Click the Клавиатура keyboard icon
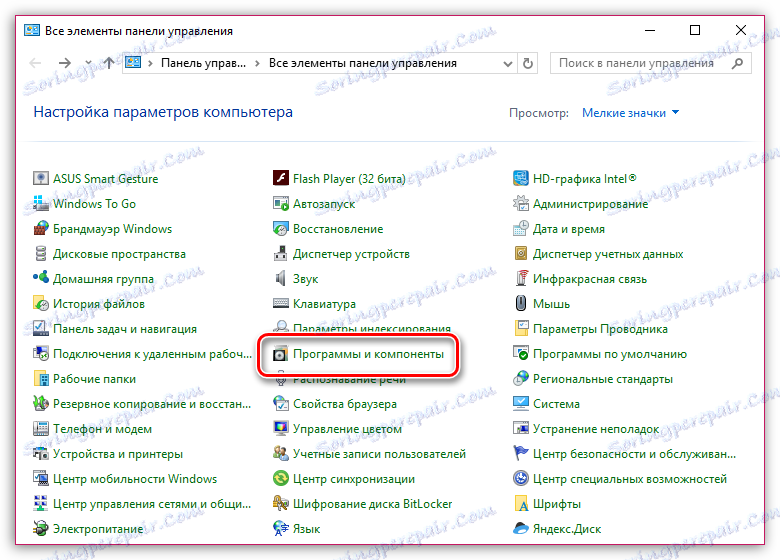The height and width of the screenshot is (560, 780). [281, 303]
